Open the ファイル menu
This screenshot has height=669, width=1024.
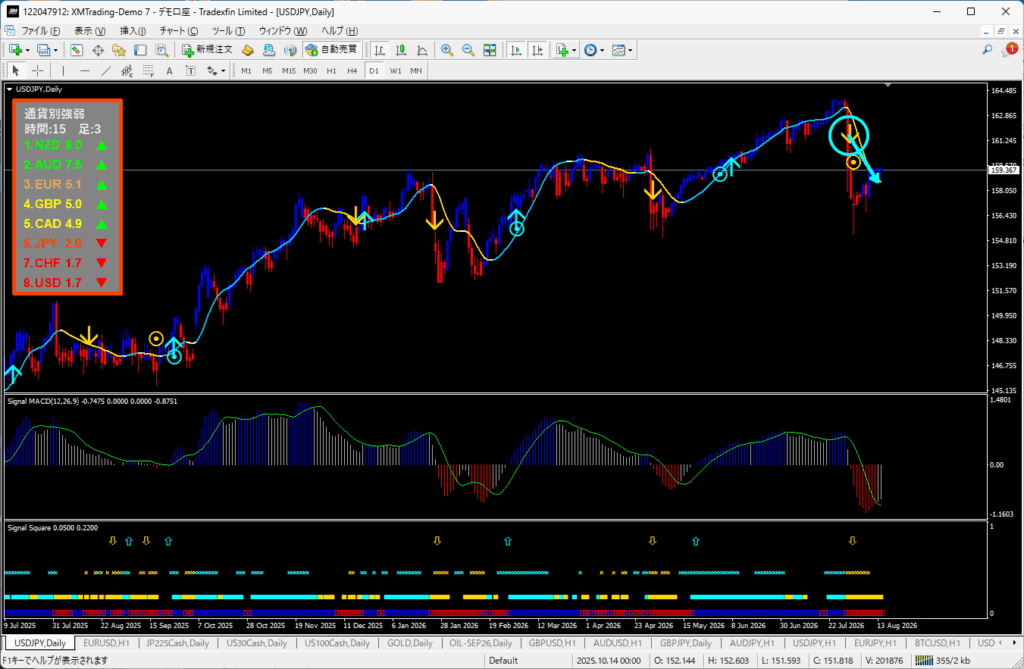click(40, 31)
